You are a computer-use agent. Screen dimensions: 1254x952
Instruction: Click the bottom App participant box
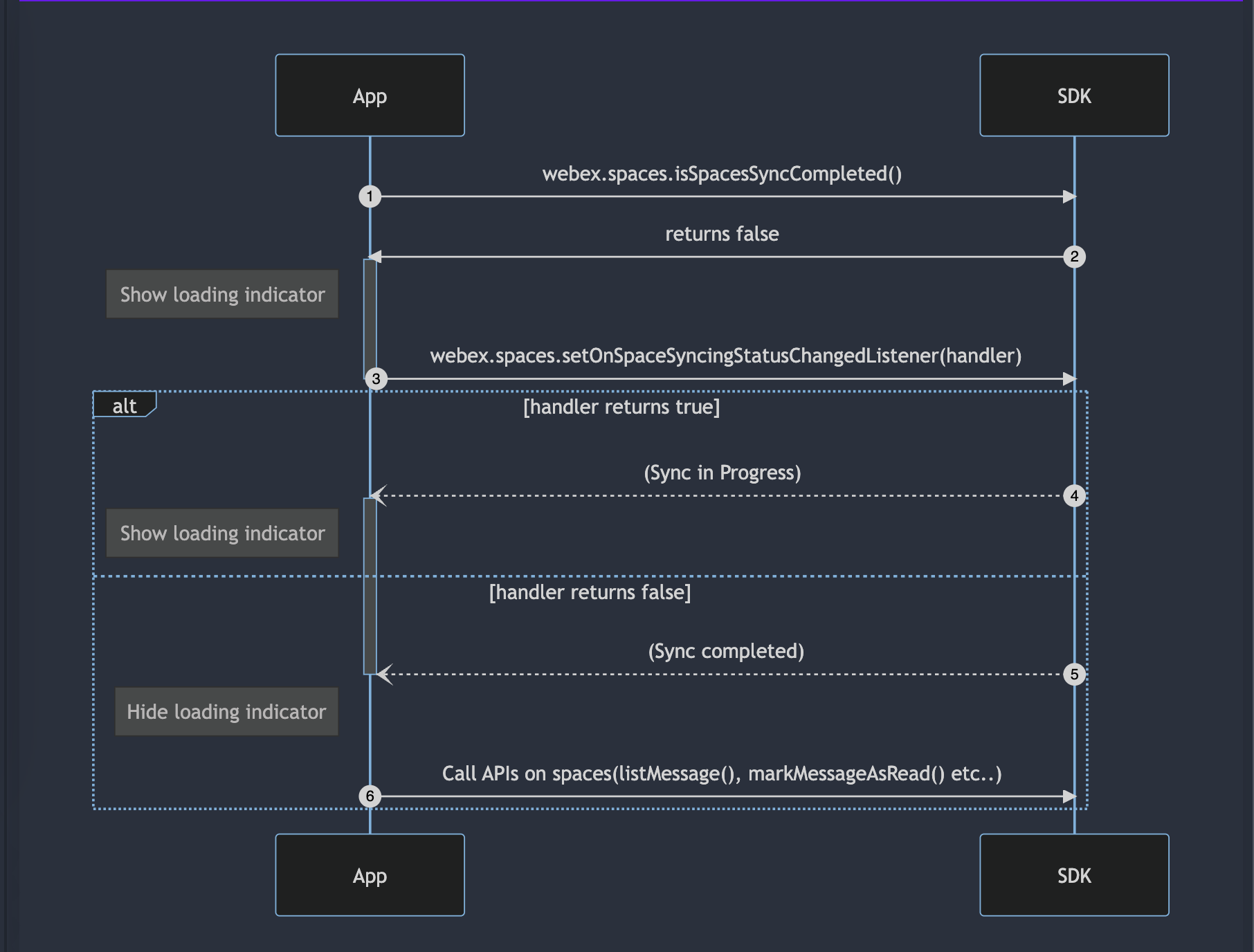click(370, 875)
